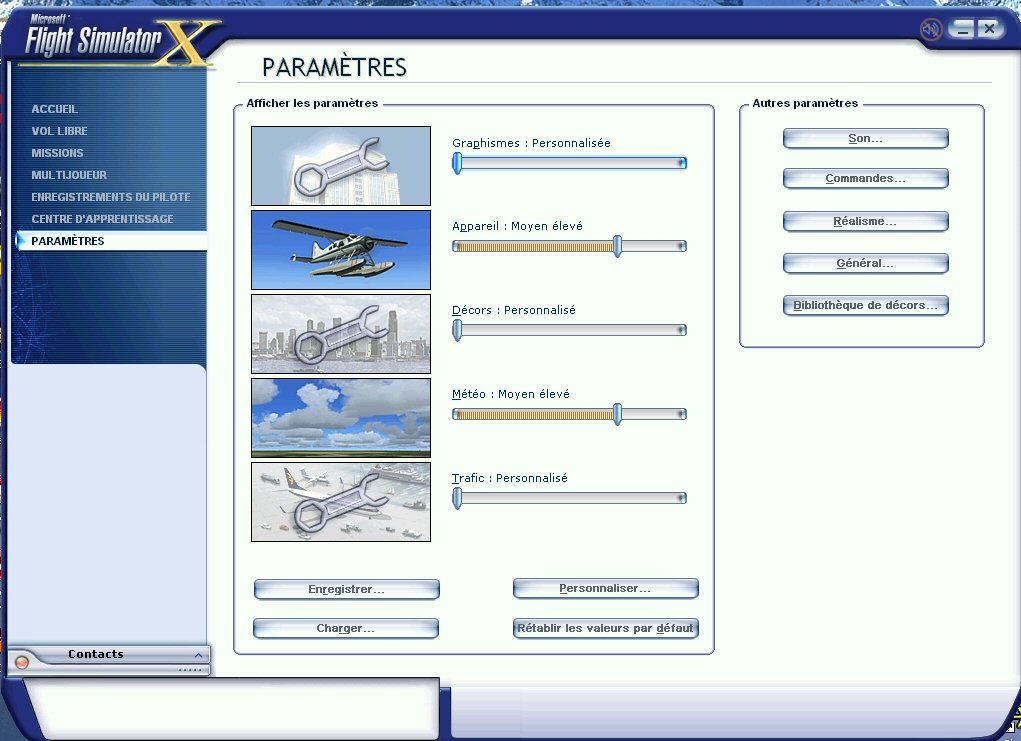Click the 'Décors : Personnalisé' label
Screen dimensions: 1021x741
pos(514,311)
